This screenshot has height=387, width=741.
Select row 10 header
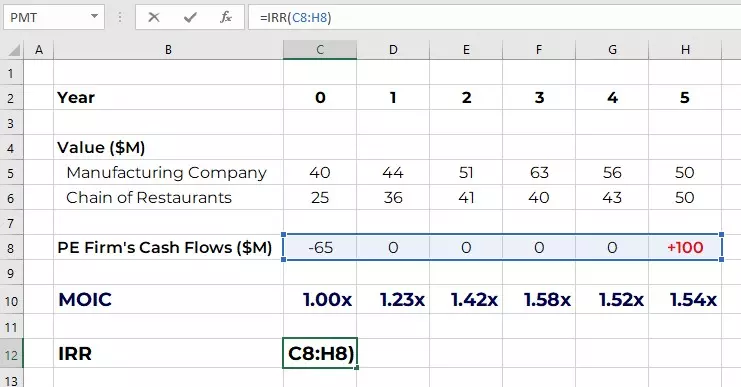pyautogui.click(x=11, y=300)
